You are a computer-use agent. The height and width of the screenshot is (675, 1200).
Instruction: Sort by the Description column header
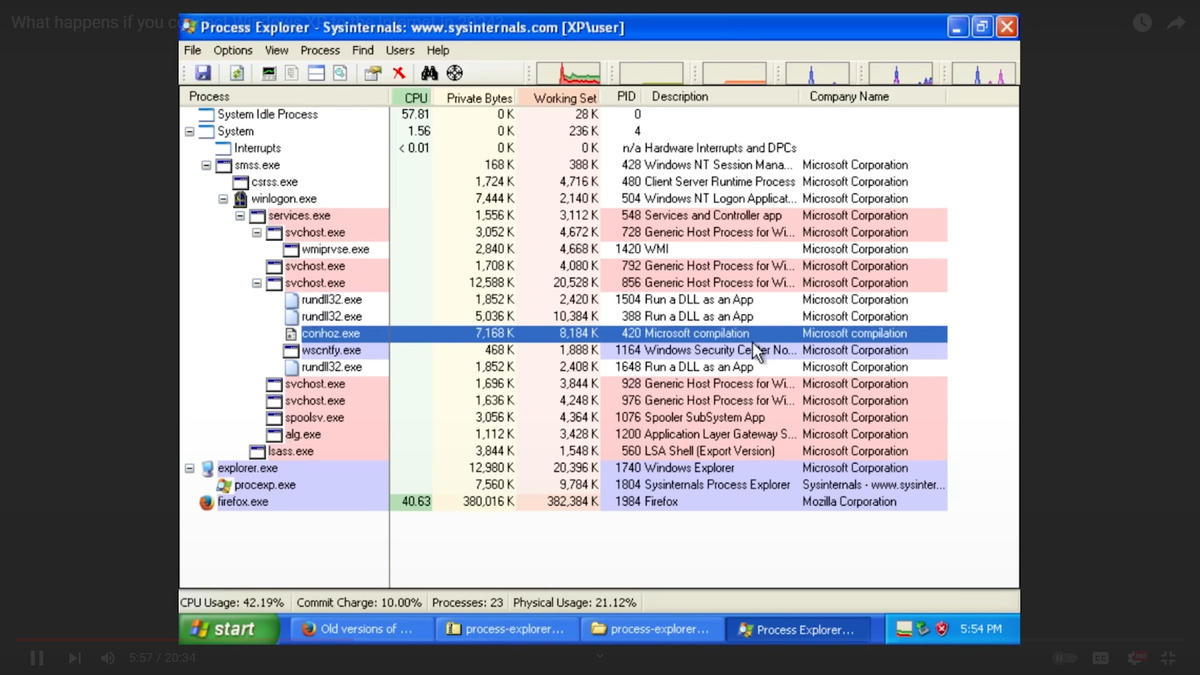721,97
